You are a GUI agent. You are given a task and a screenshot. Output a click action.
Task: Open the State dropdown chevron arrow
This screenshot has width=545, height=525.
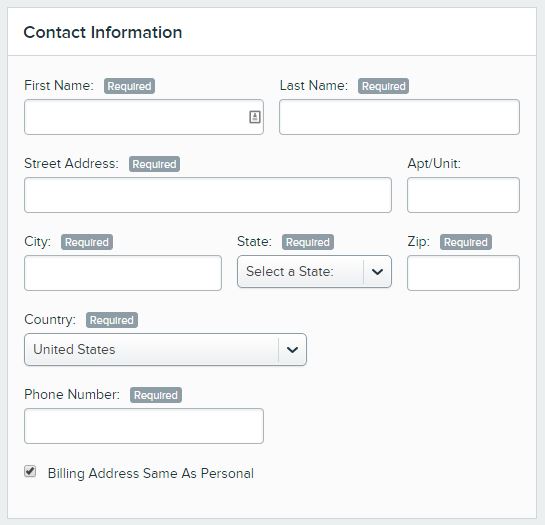tap(377, 272)
